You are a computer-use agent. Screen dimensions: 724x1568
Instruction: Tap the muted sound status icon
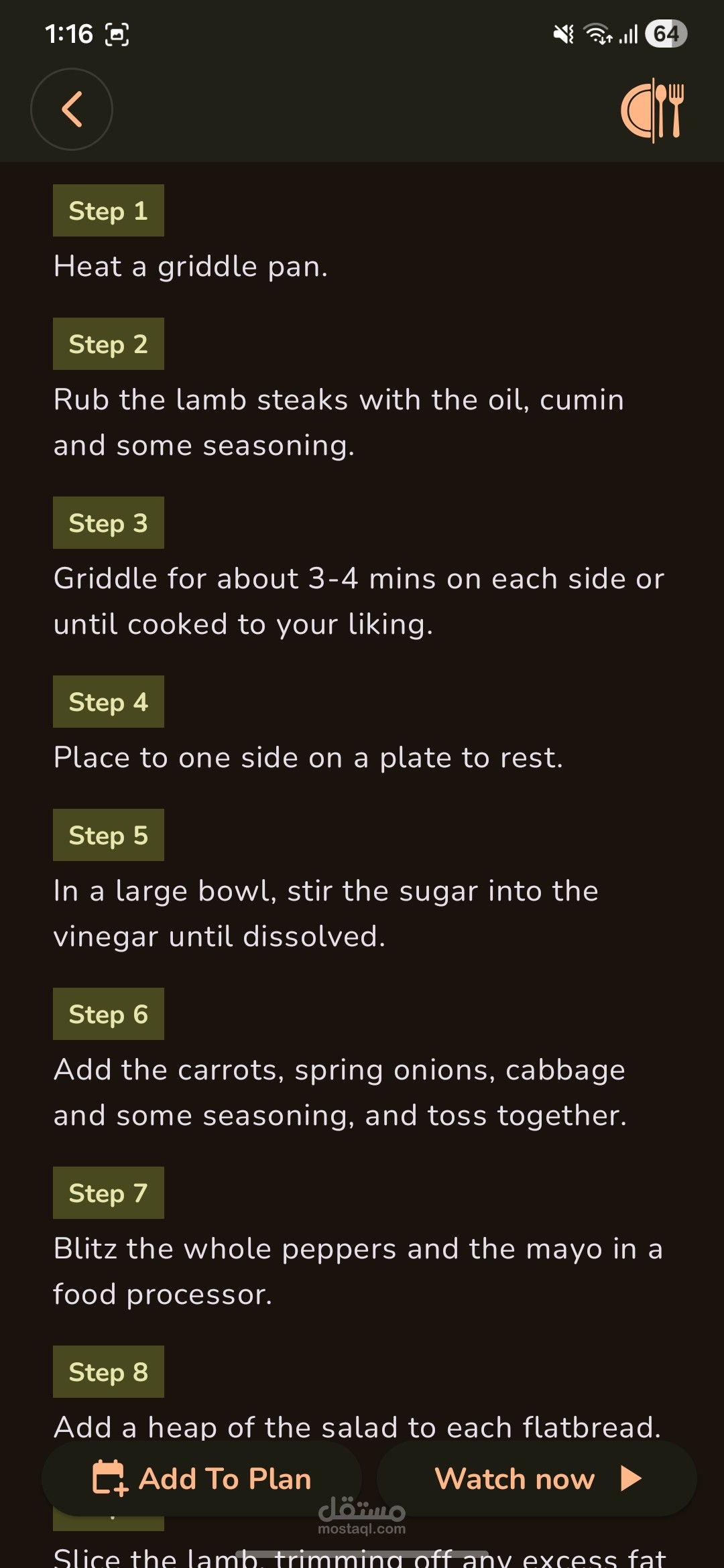(x=563, y=34)
